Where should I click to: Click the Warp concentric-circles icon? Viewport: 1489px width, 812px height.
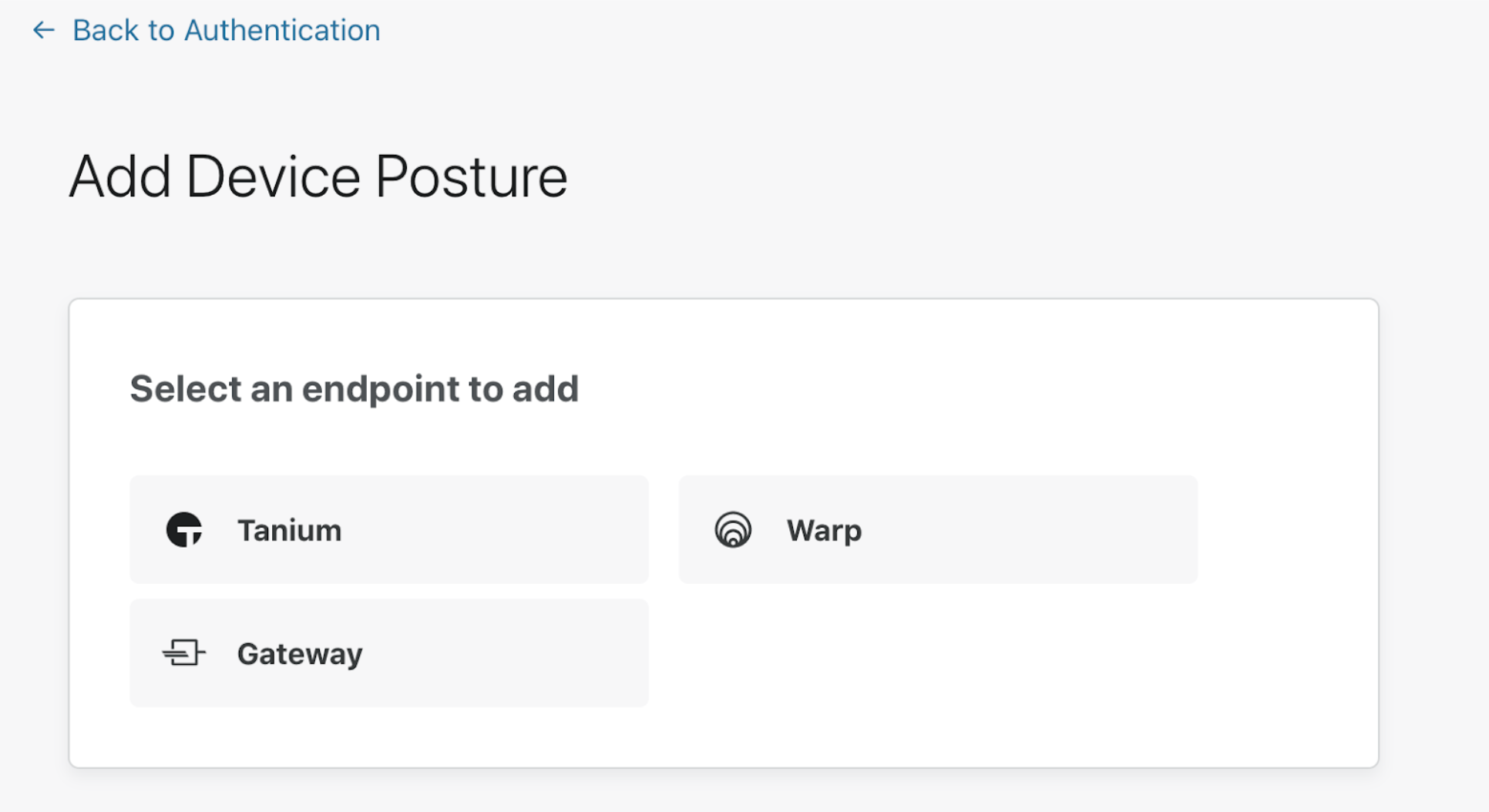pos(732,530)
